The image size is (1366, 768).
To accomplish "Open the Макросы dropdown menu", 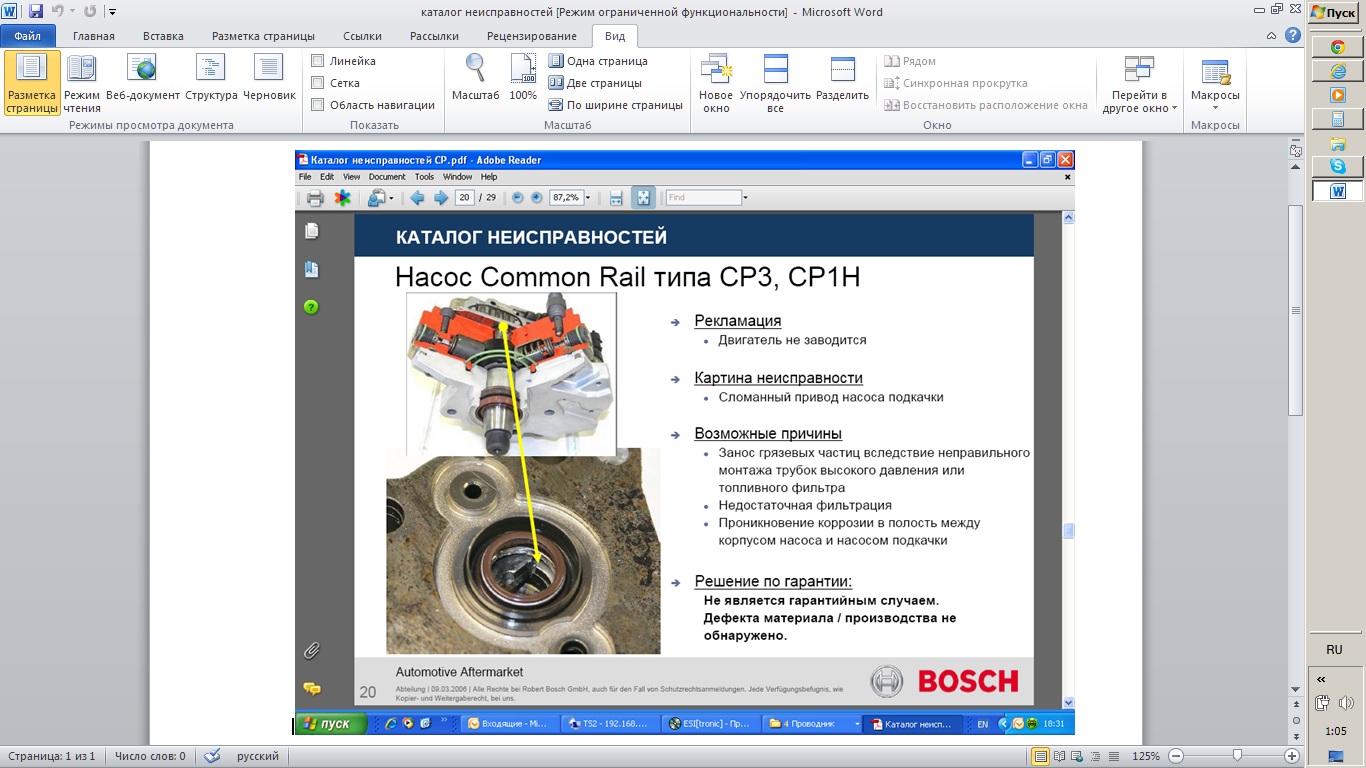I will (x=1215, y=84).
